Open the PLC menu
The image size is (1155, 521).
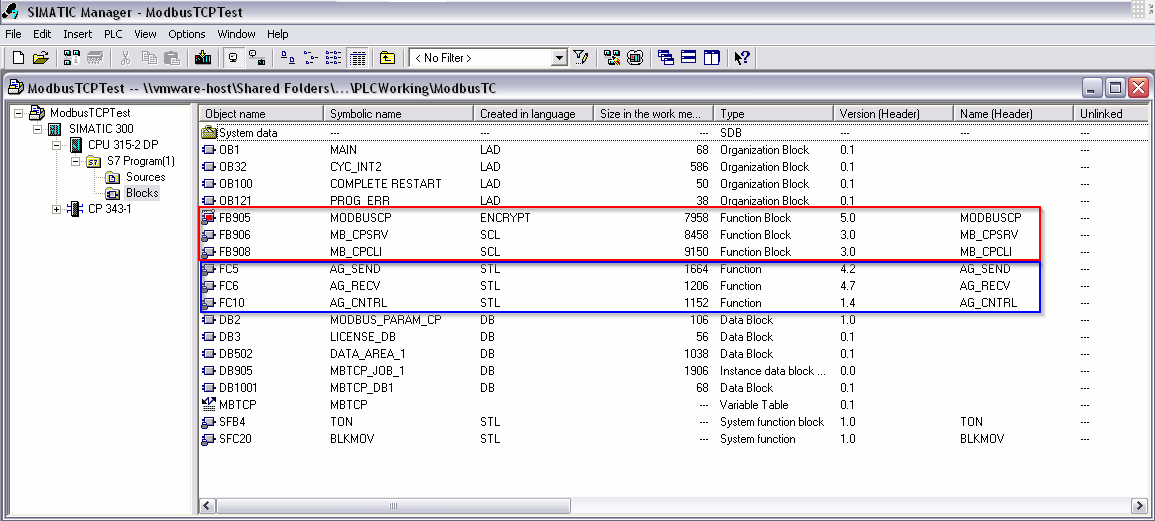(113, 34)
